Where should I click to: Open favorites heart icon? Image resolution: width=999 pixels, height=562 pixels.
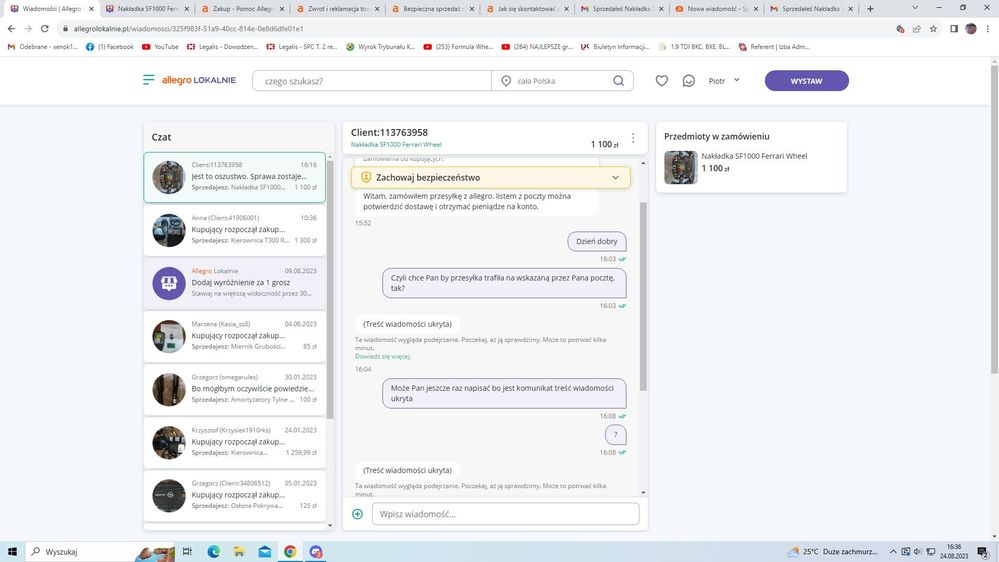[x=661, y=81]
